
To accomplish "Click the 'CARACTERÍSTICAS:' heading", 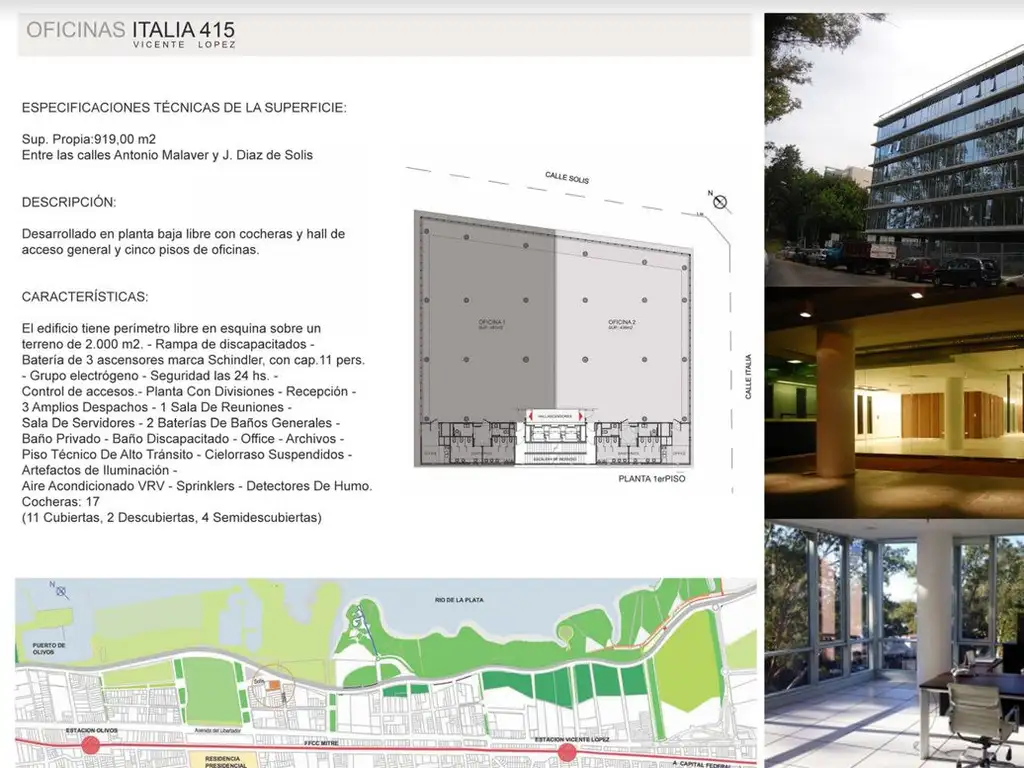I will [85, 297].
